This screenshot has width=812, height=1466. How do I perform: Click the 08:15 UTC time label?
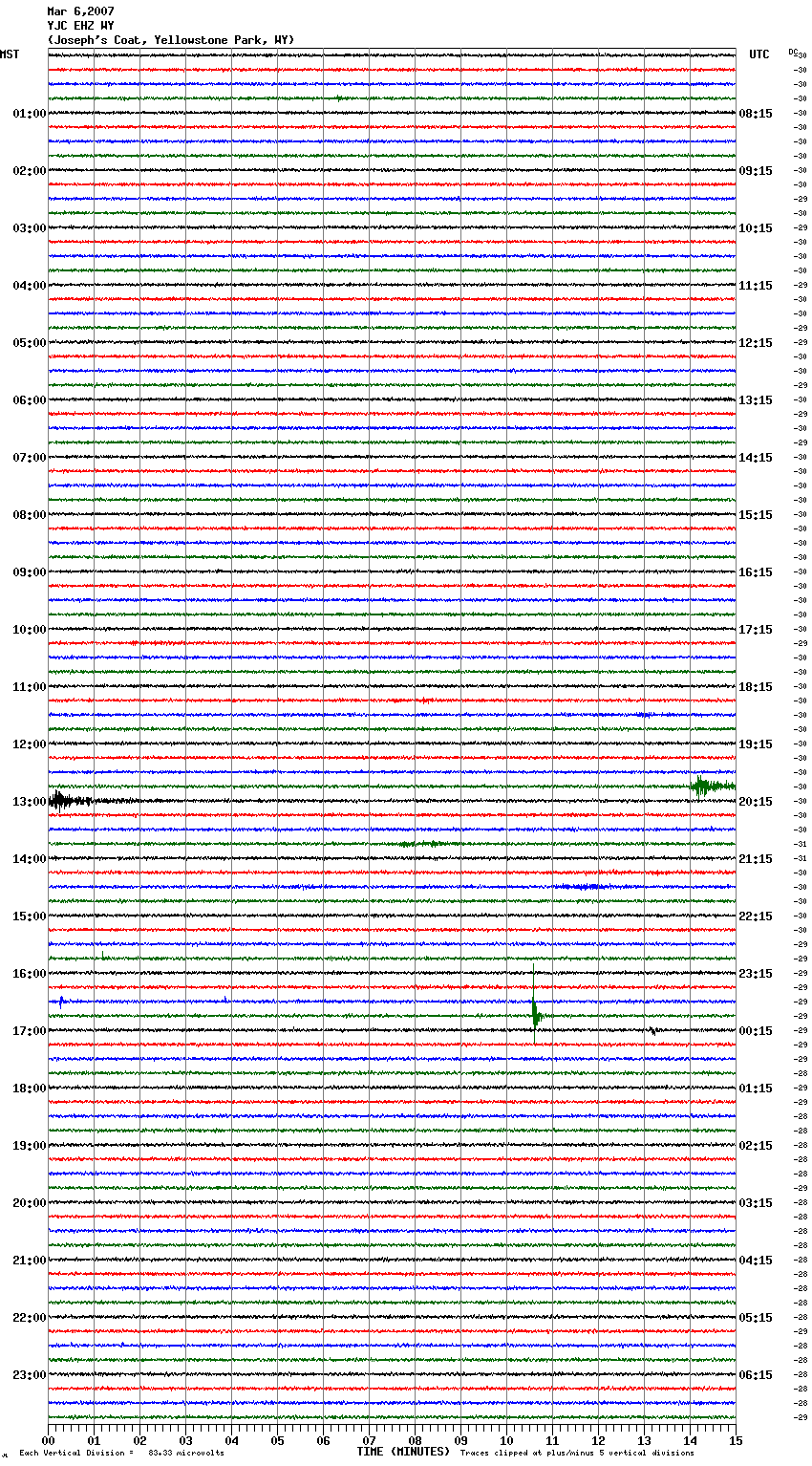coord(756,114)
